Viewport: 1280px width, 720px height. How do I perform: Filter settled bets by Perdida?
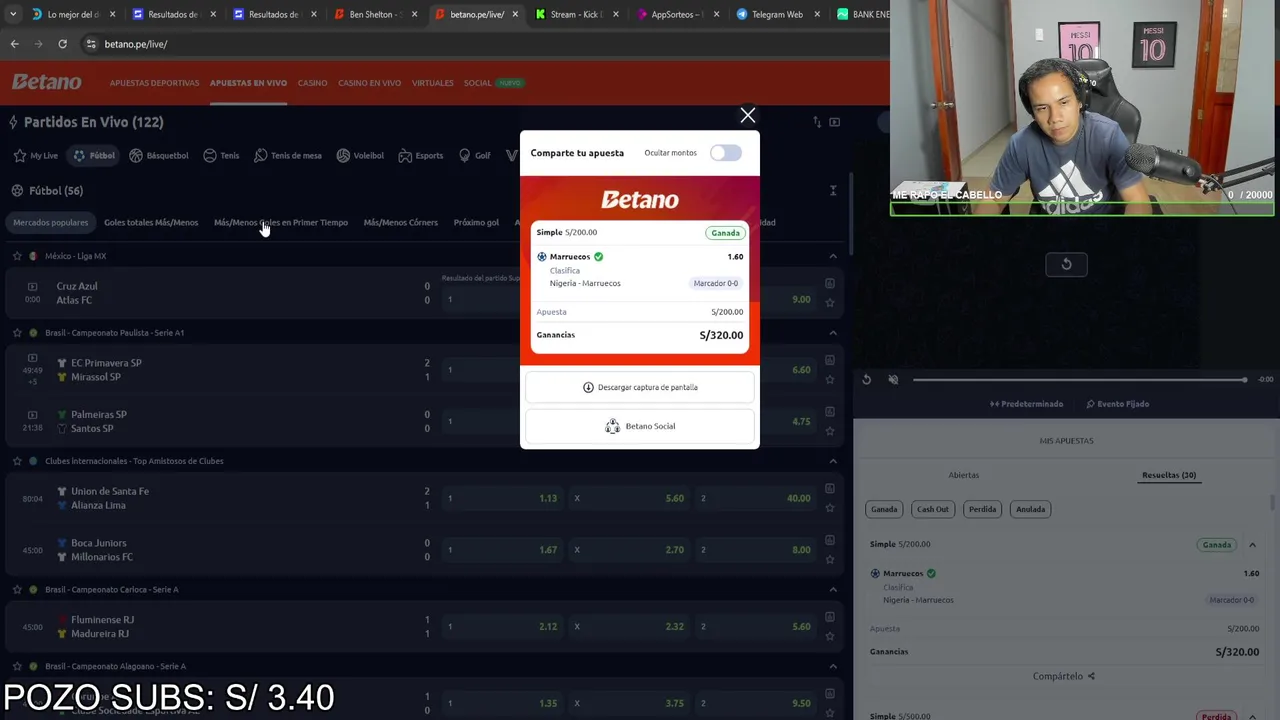[x=982, y=509]
